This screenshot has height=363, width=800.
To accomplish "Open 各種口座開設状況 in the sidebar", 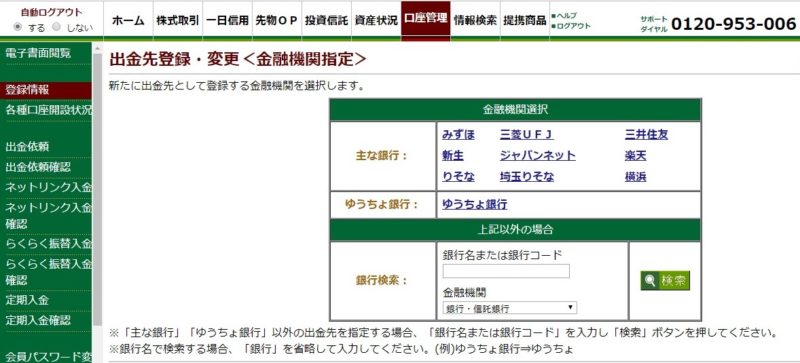I will click(x=49, y=110).
